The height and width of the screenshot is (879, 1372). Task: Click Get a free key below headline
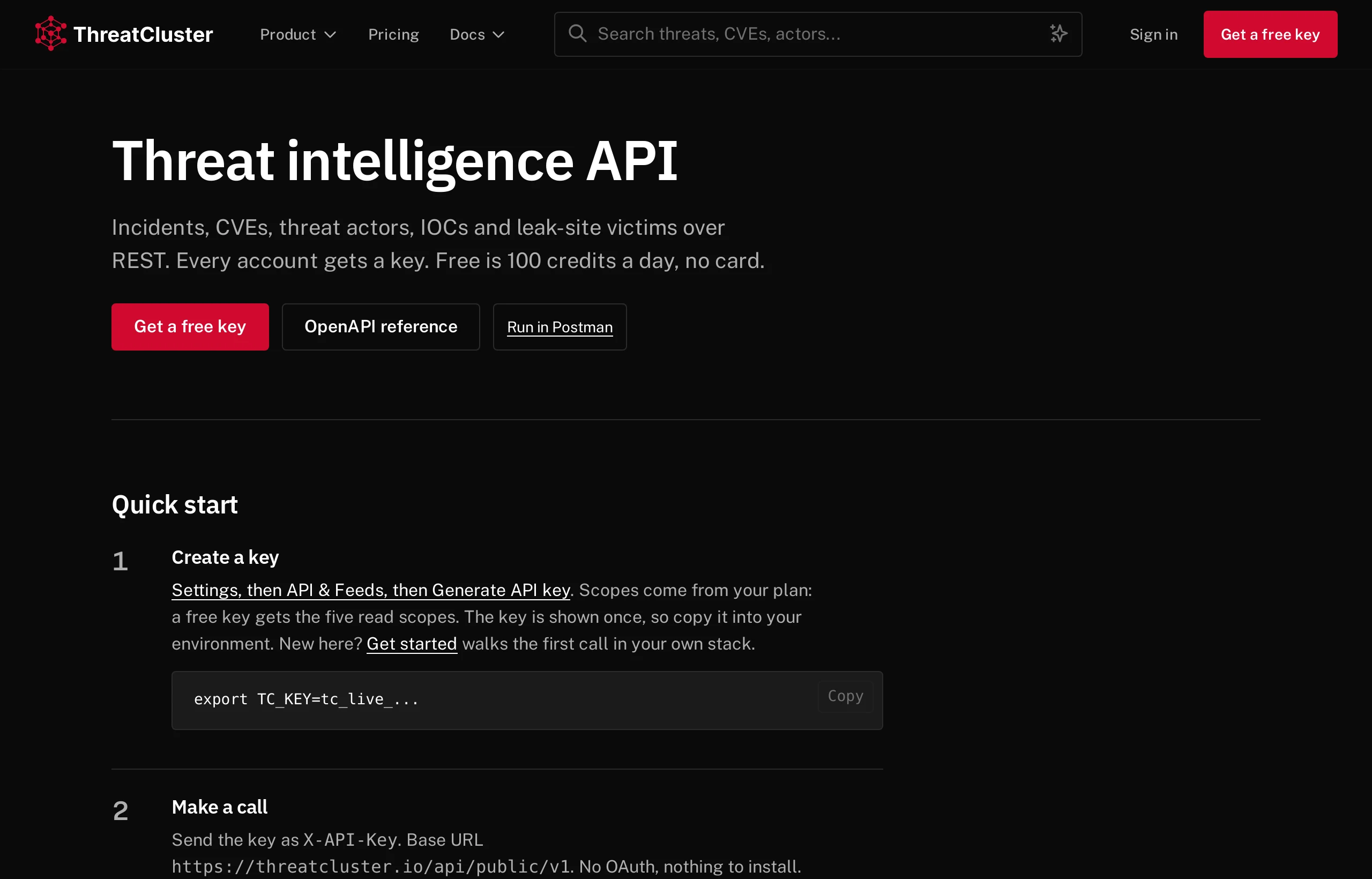[x=190, y=326]
